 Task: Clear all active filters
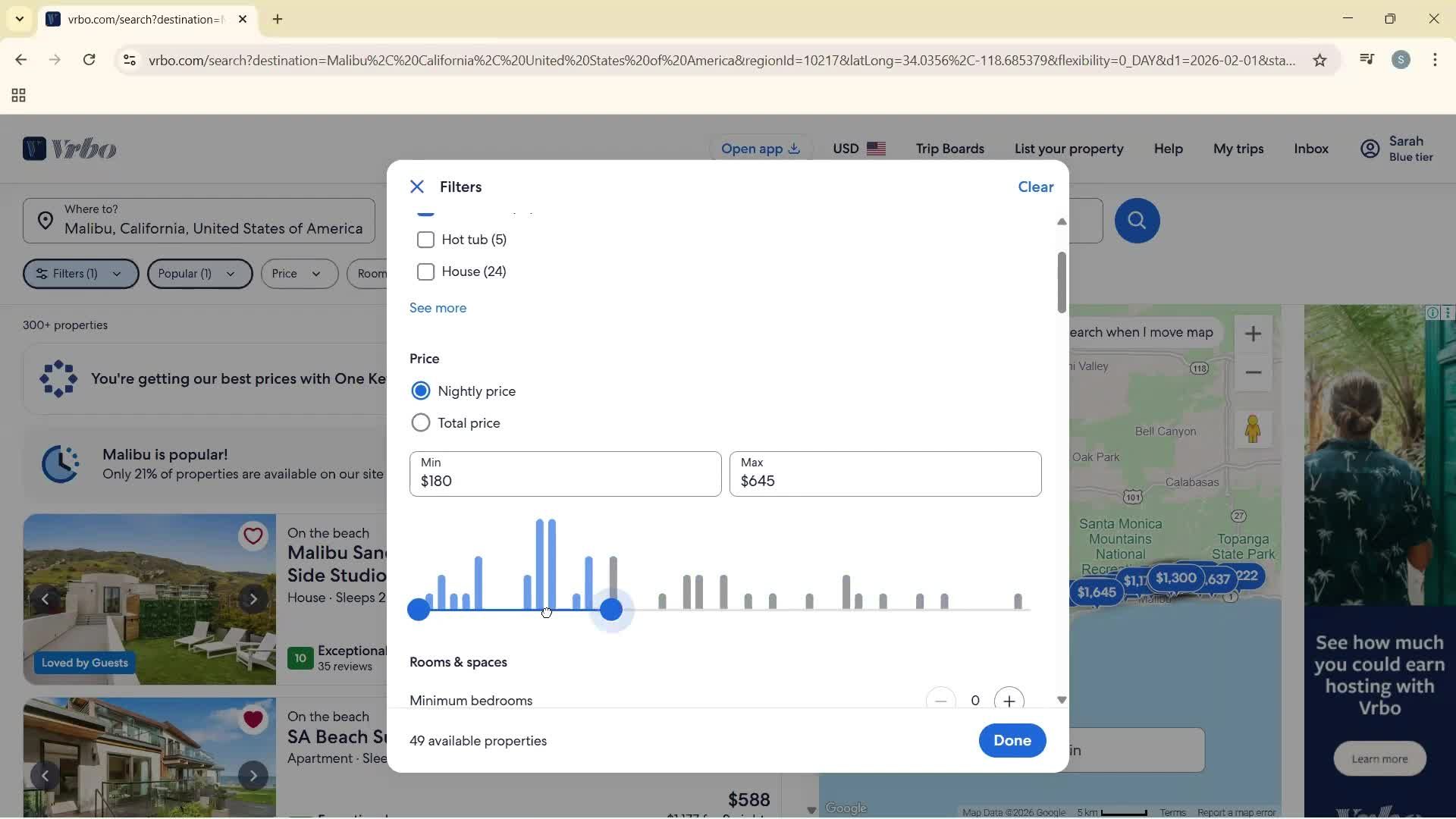pyautogui.click(x=1035, y=187)
